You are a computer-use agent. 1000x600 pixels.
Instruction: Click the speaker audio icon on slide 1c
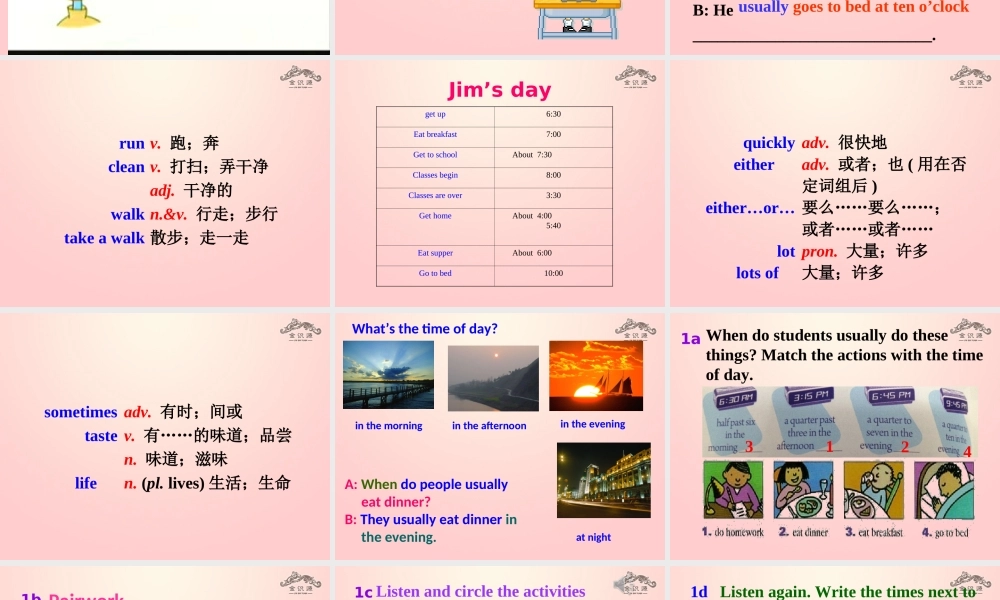click(621, 584)
